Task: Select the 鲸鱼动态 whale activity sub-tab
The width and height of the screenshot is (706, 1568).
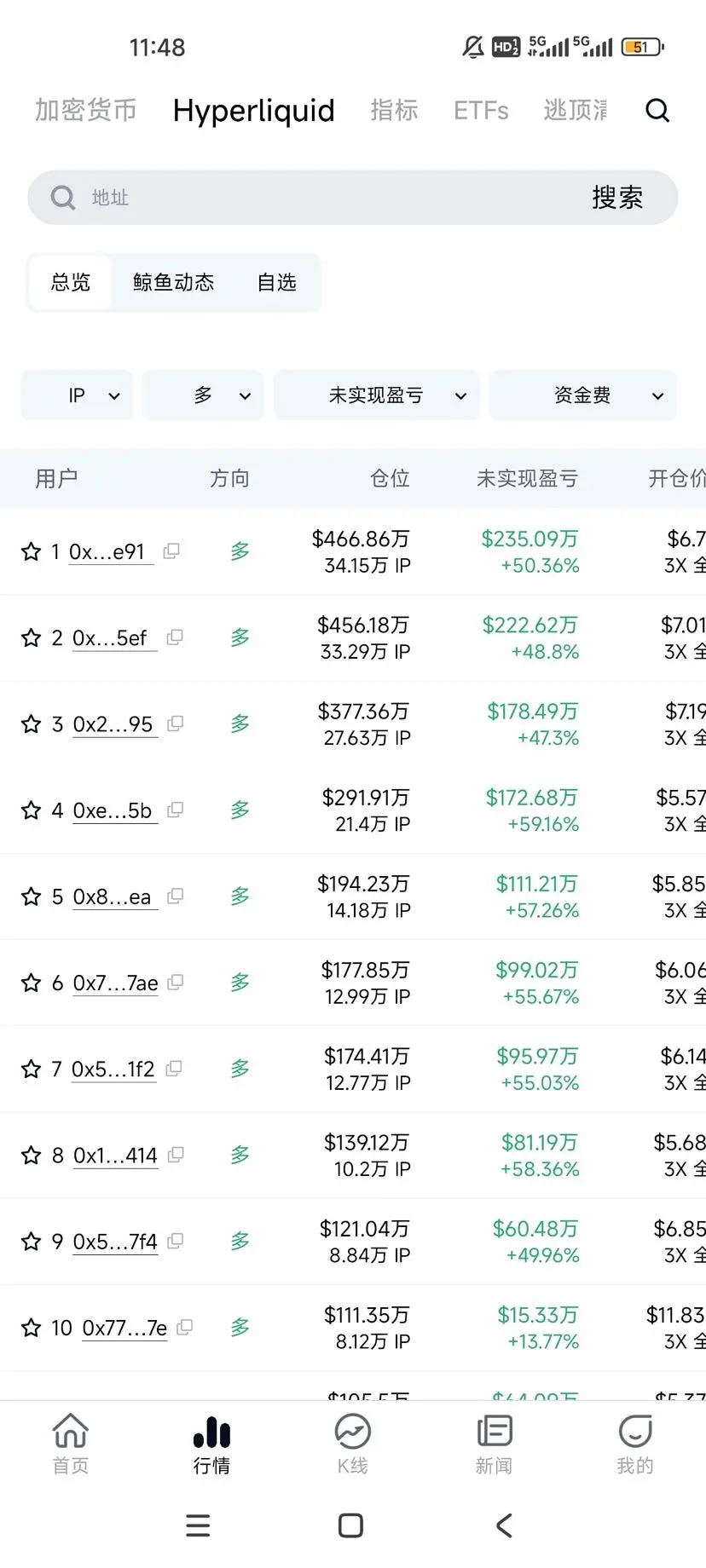Action: click(x=173, y=282)
